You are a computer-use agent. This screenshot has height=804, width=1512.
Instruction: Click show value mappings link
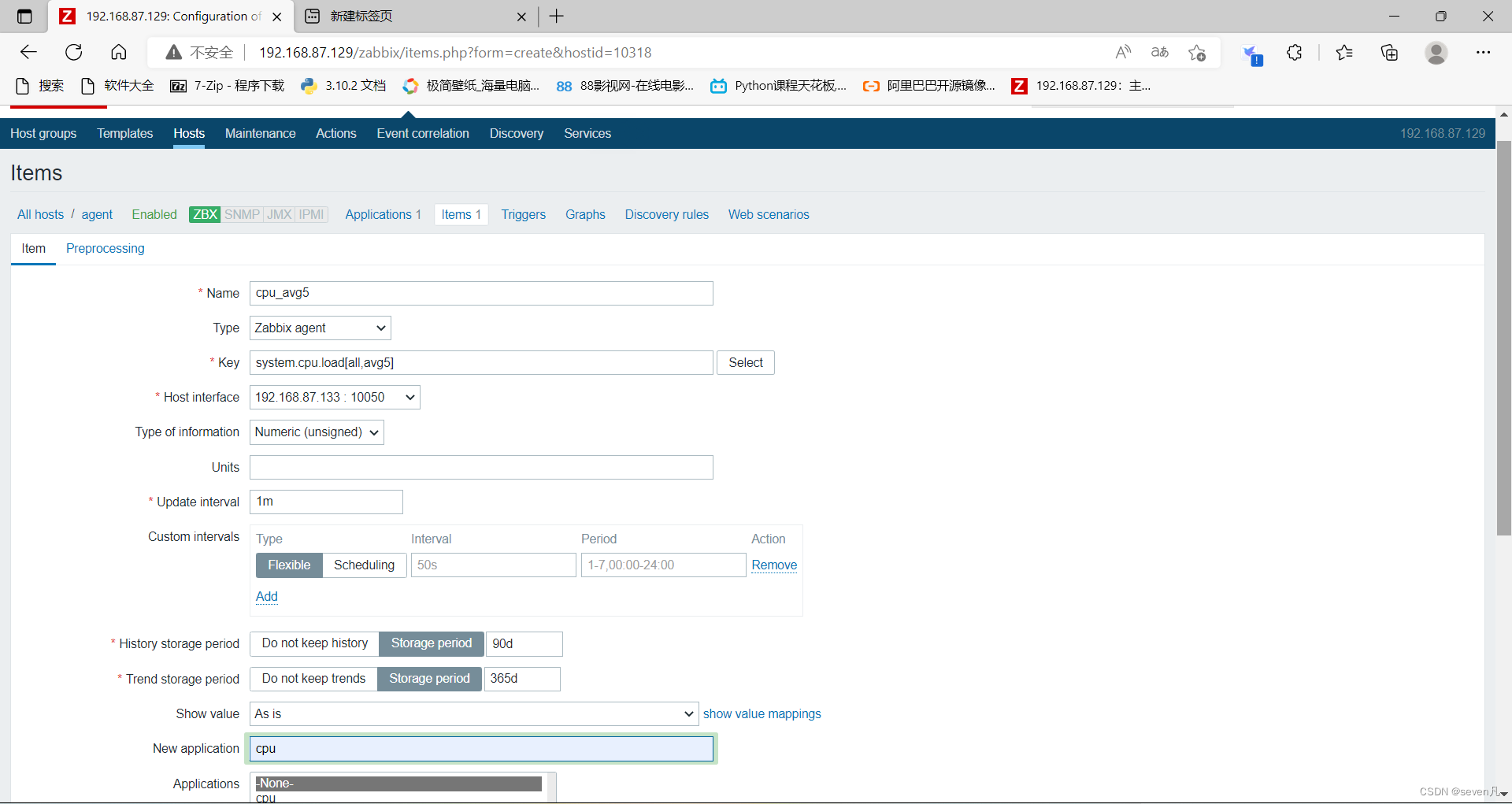click(762, 714)
